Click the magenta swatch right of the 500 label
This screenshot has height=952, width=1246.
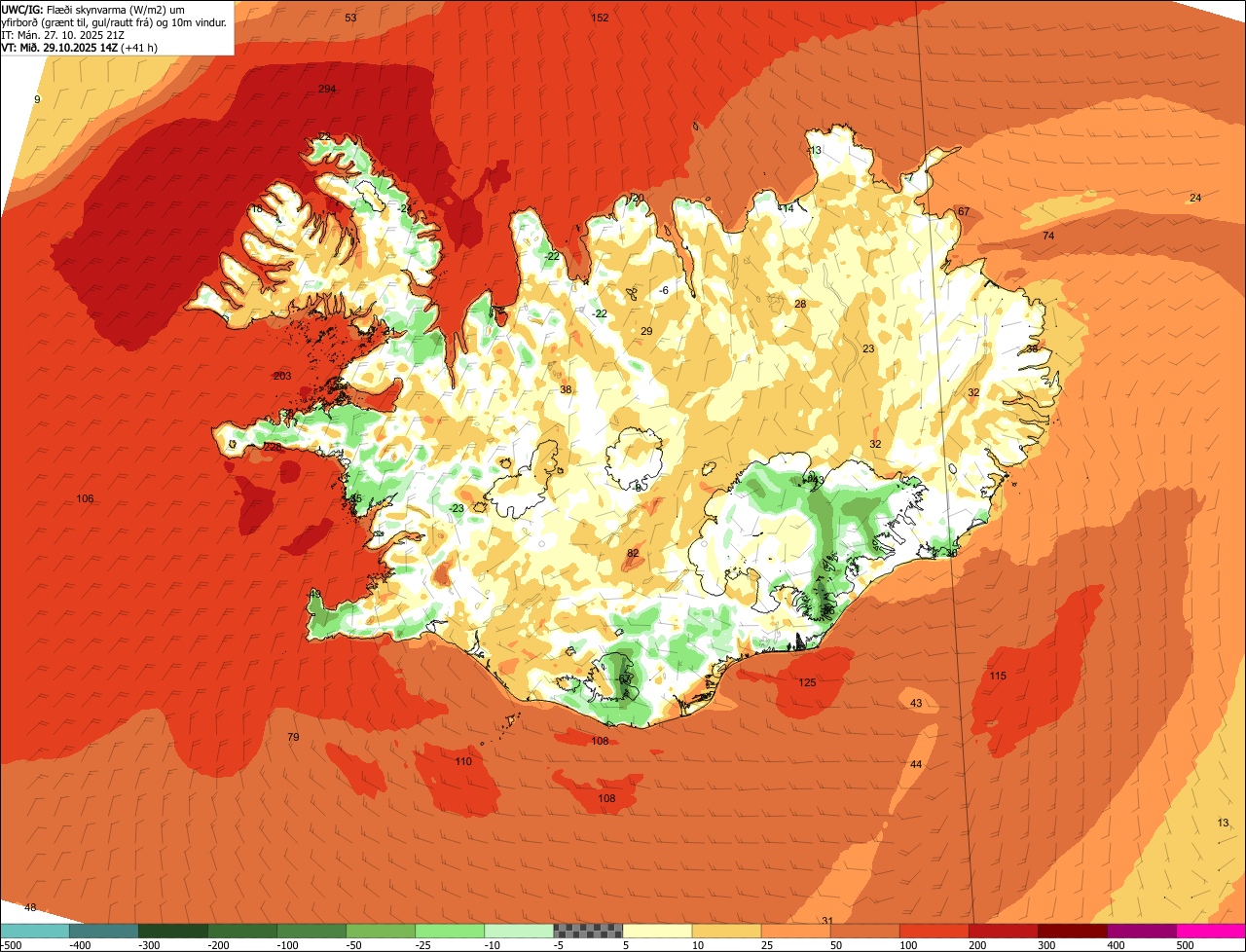click(x=1211, y=931)
